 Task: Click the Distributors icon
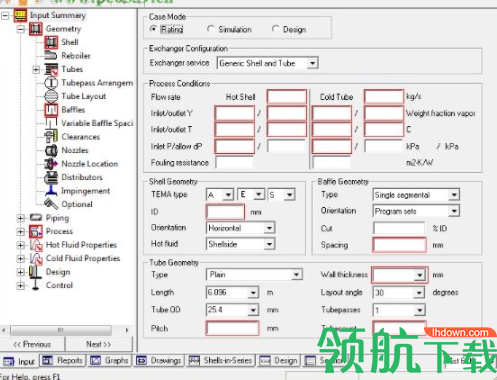51,177
